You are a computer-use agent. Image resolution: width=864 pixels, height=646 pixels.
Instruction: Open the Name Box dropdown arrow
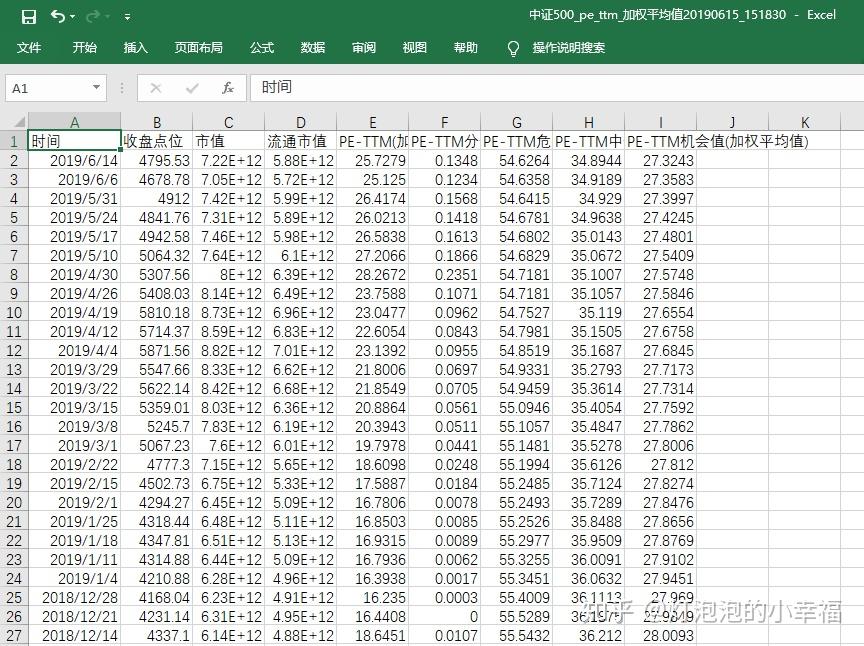[96, 87]
